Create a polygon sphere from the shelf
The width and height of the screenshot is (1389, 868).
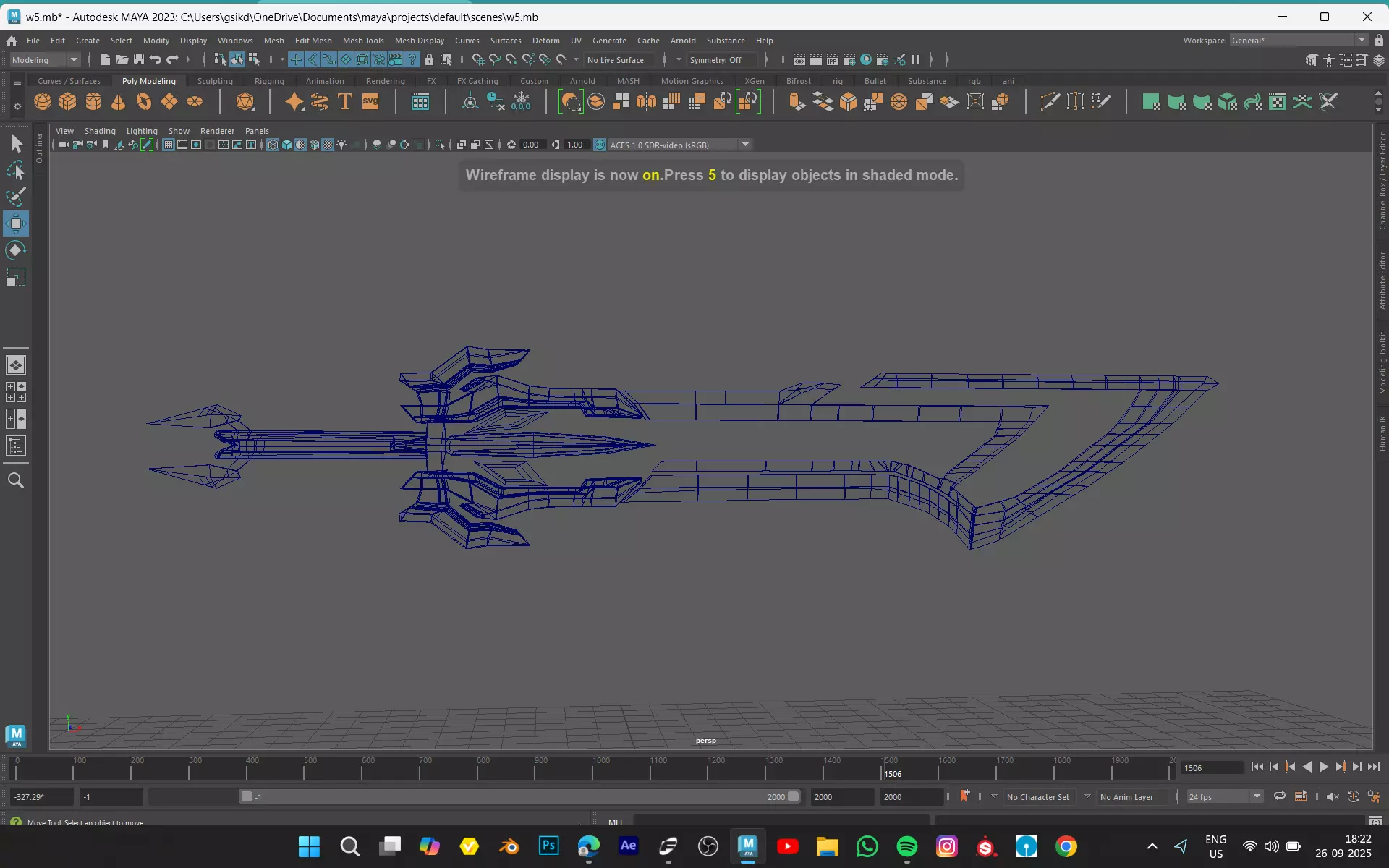pyautogui.click(x=43, y=102)
